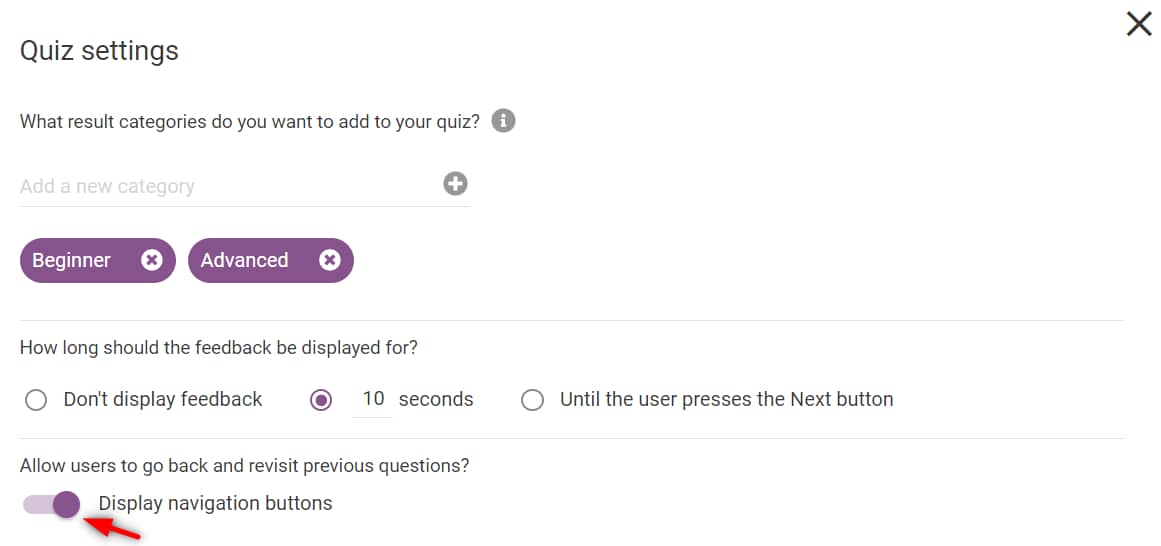
Task: Focus the Add a new category field
Action: pos(230,186)
